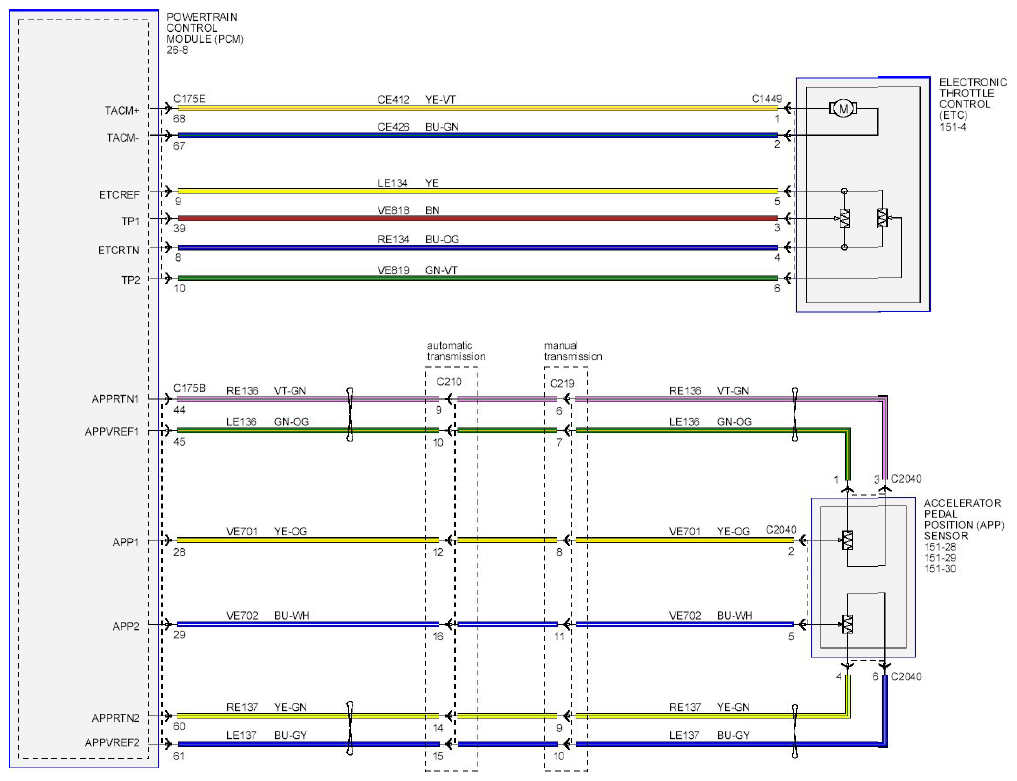Click the 26-8 page reference
1017x781 pixels.
coord(177,50)
